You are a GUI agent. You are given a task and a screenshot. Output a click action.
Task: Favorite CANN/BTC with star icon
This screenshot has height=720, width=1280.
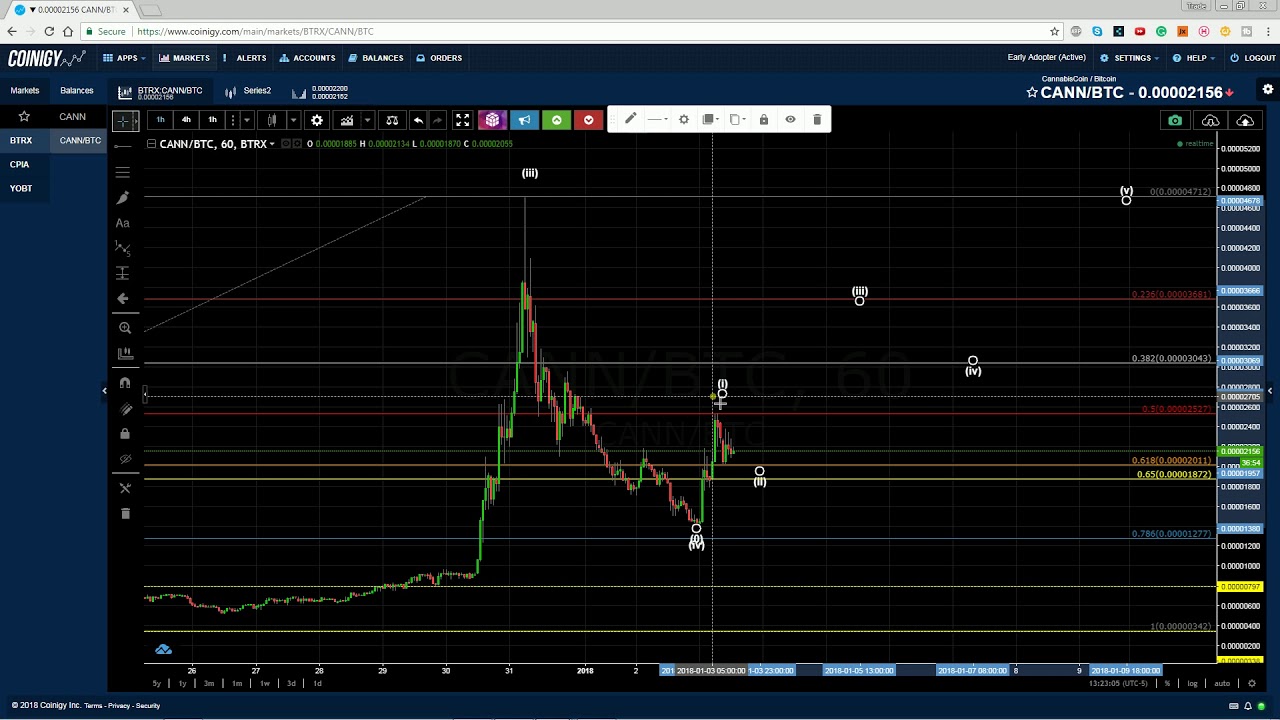pyautogui.click(x=1032, y=92)
